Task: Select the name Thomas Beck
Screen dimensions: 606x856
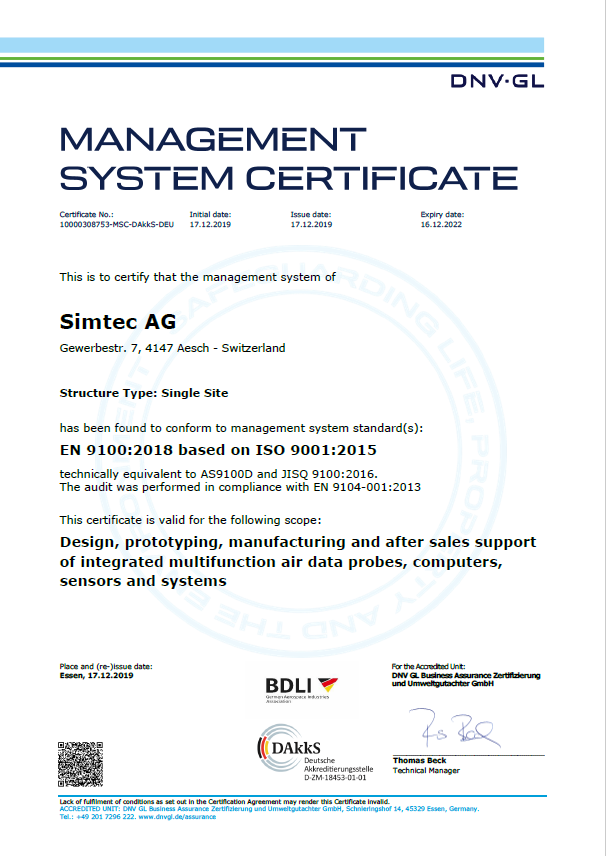Action: tap(419, 760)
